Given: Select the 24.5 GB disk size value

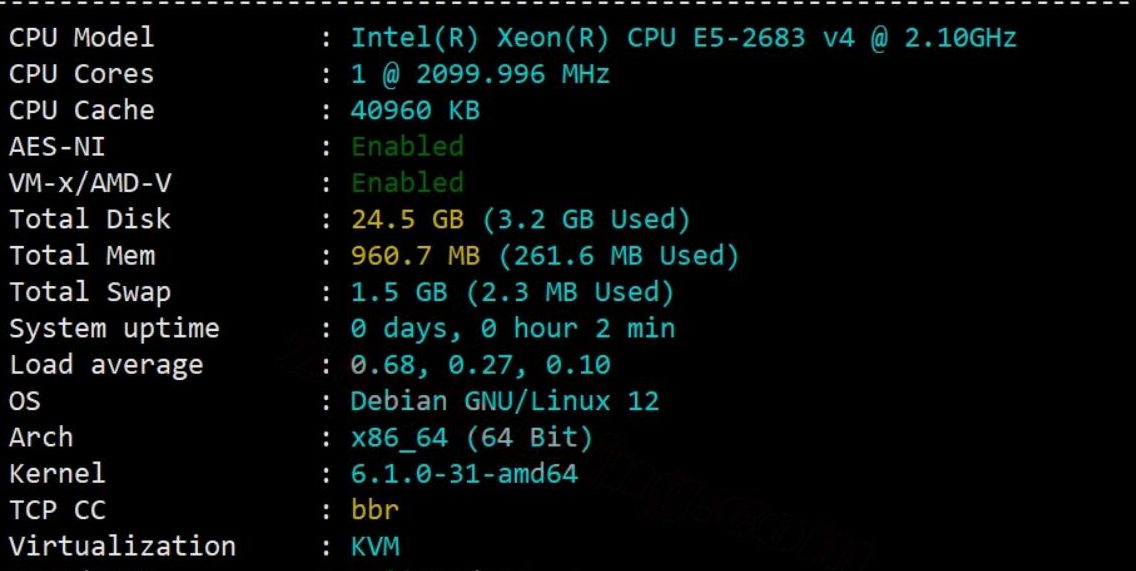Looking at the screenshot, I should point(407,219).
